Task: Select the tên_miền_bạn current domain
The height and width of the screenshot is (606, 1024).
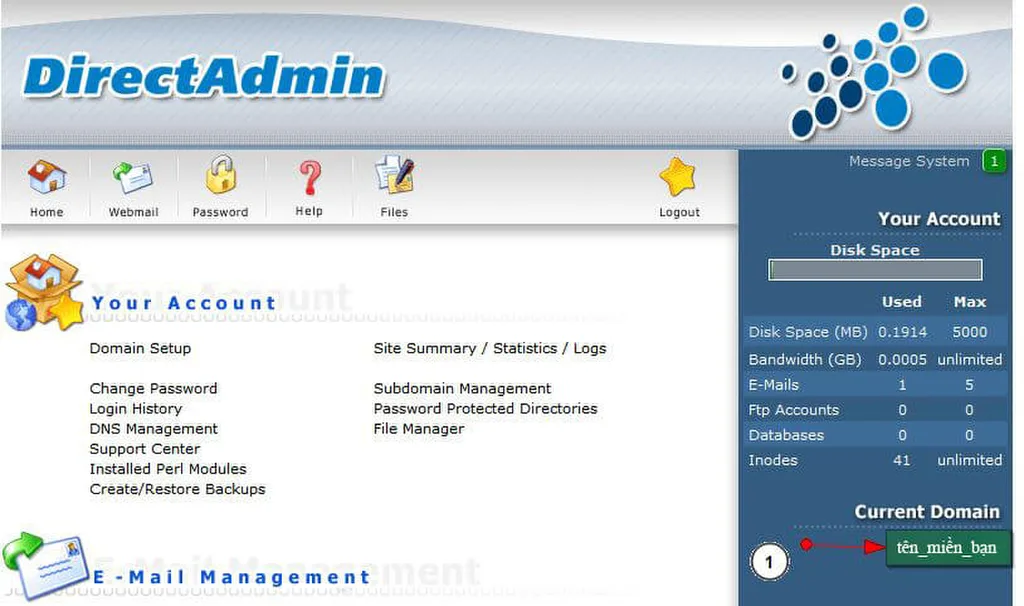Action: click(x=946, y=547)
